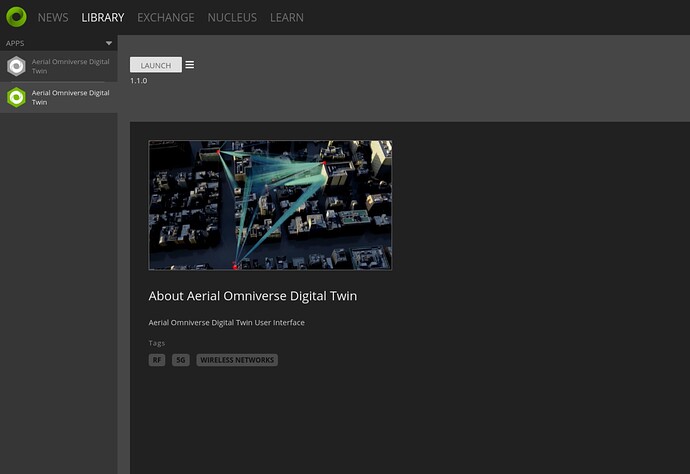Click the LAUNCH button
The width and height of the screenshot is (690, 474).
pos(156,65)
